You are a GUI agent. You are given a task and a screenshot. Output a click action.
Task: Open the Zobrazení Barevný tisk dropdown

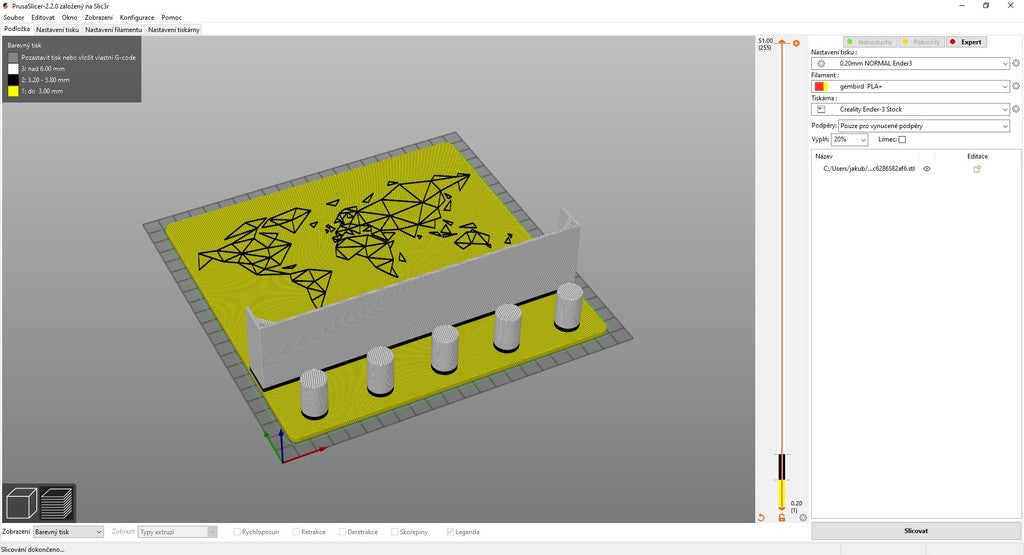coord(69,532)
